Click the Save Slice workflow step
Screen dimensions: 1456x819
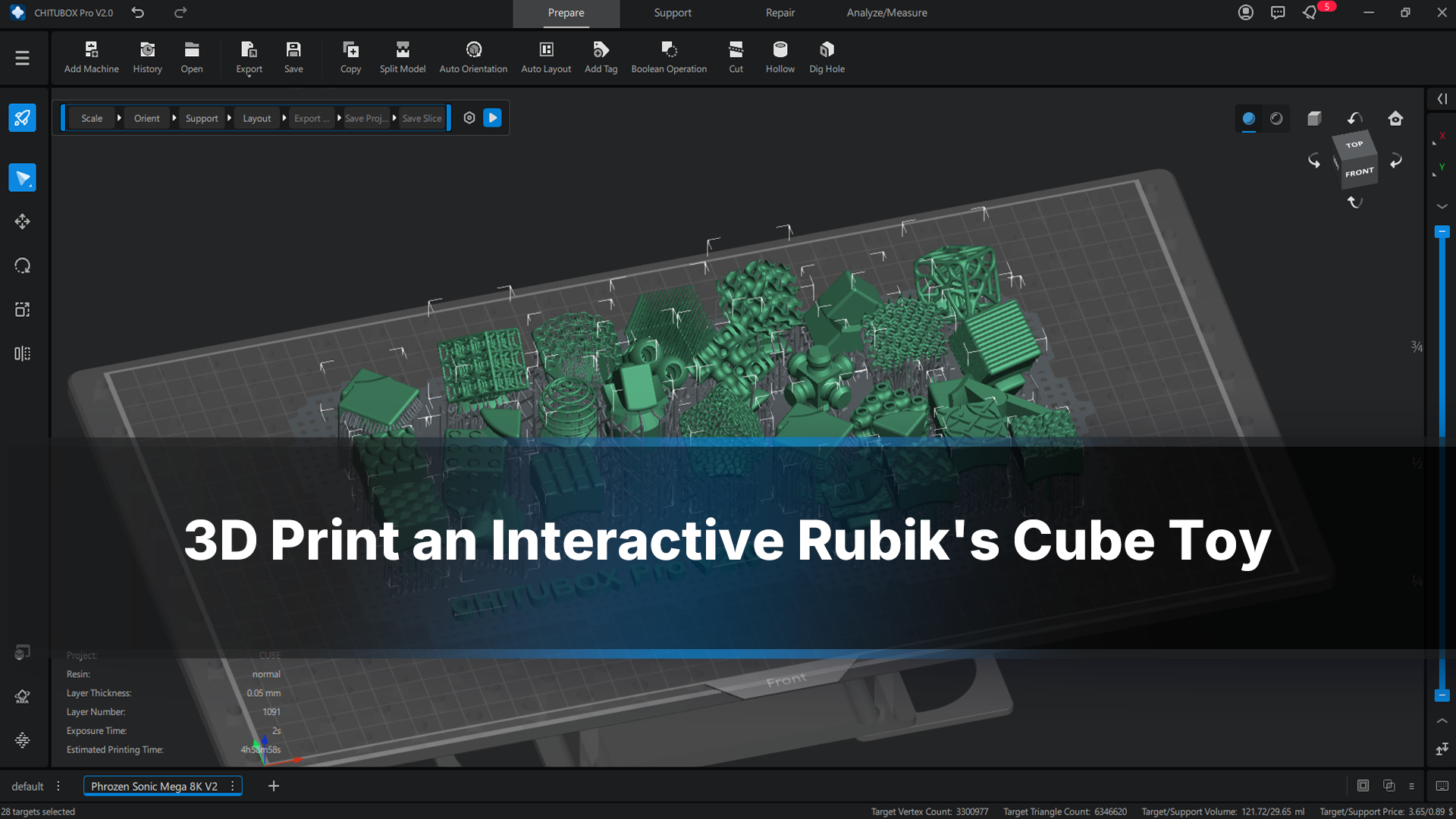coord(422,118)
